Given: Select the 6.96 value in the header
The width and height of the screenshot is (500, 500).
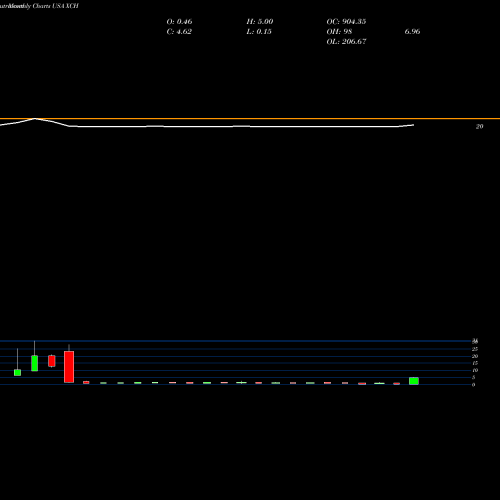Looking at the screenshot, I should 412,32.
